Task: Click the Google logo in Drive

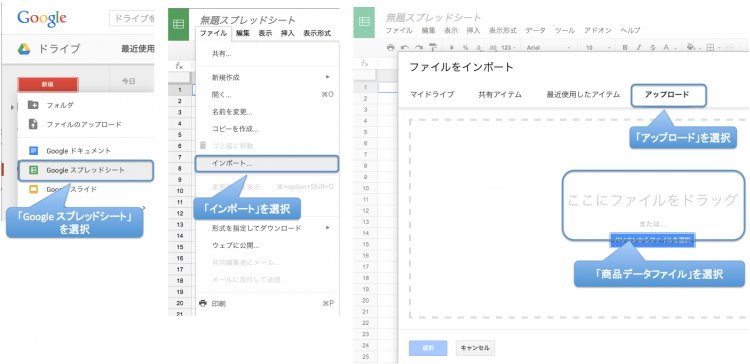Action: [x=42, y=18]
